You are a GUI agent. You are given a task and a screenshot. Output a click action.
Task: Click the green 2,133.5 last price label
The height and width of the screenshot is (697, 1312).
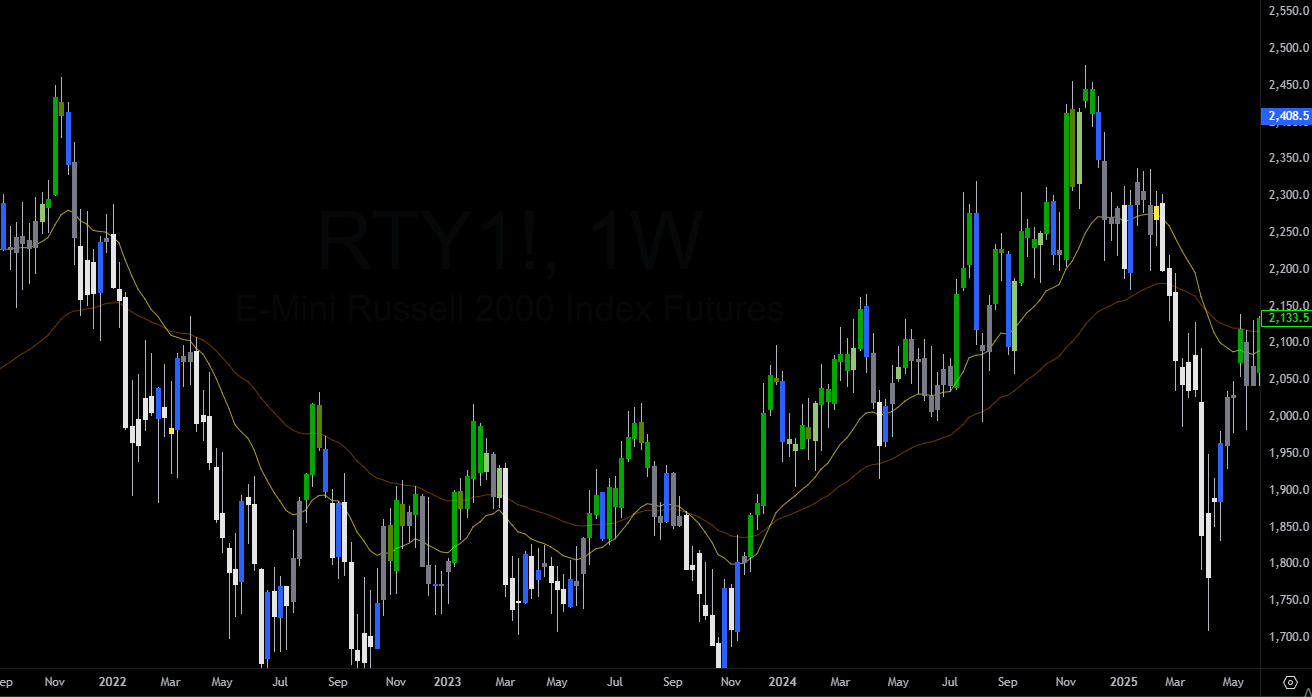(x=1287, y=318)
